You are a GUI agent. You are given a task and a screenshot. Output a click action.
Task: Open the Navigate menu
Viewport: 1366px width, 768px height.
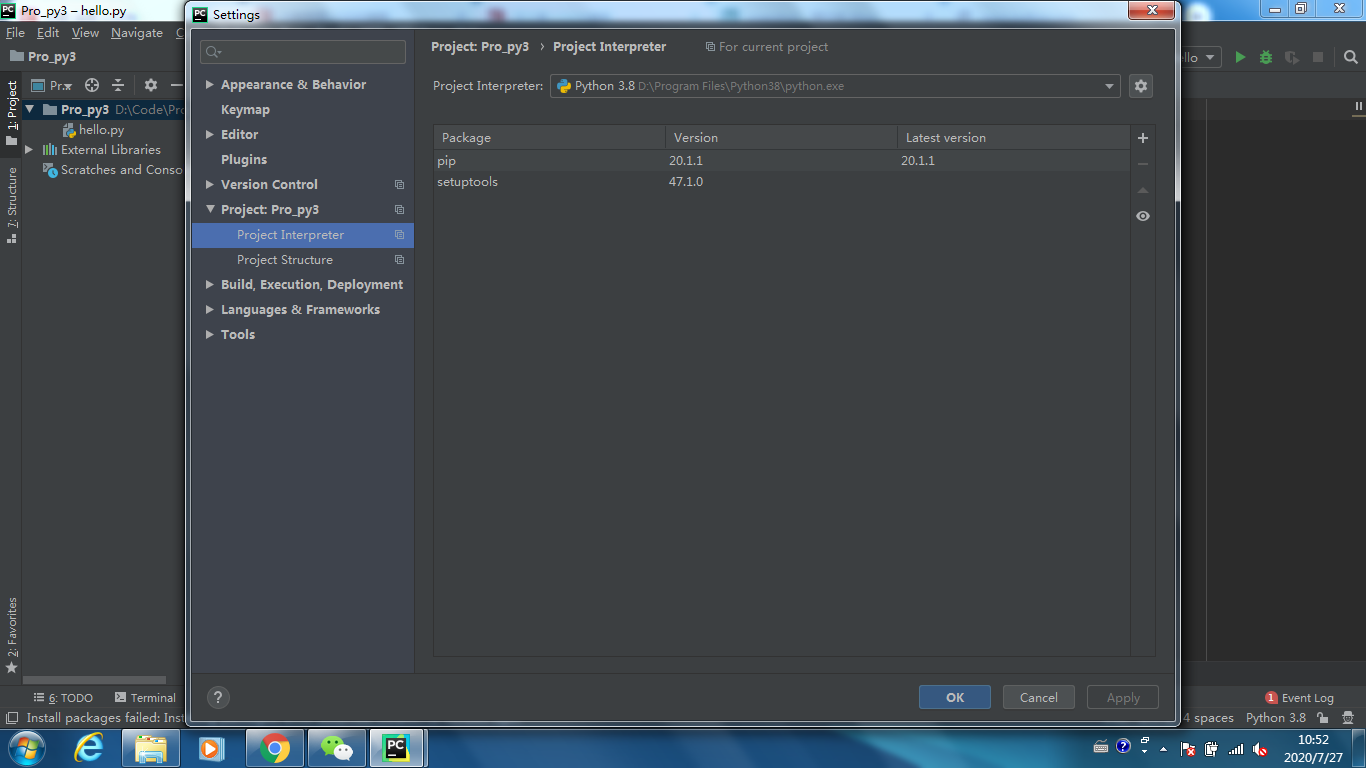click(137, 33)
